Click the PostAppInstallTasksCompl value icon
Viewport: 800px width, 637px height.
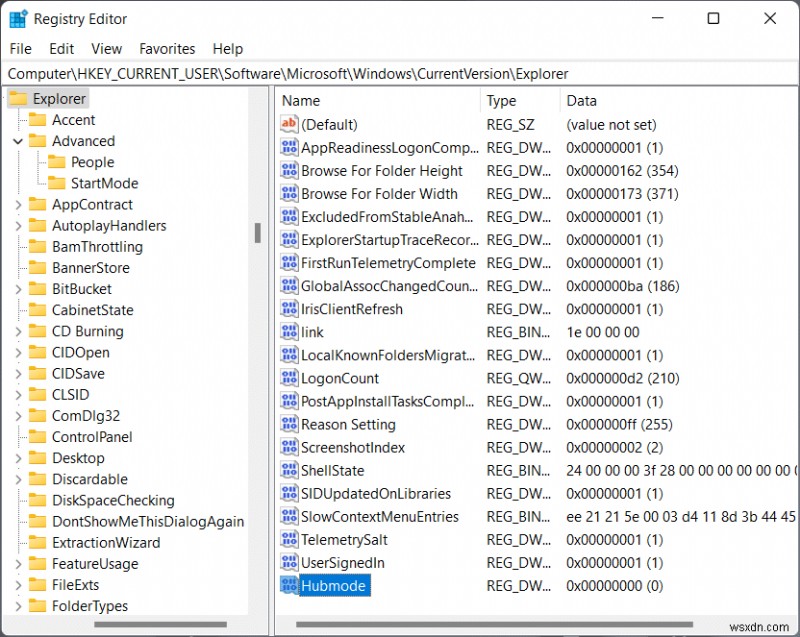(289, 401)
